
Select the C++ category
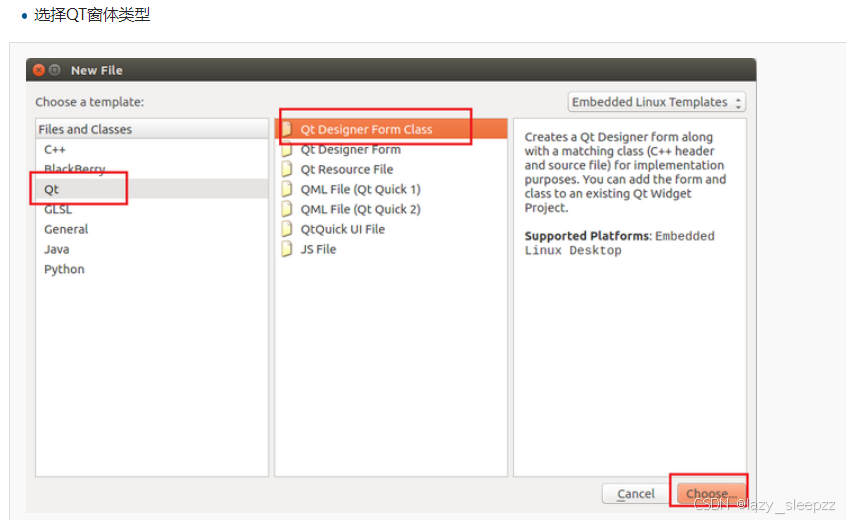pos(152,149)
